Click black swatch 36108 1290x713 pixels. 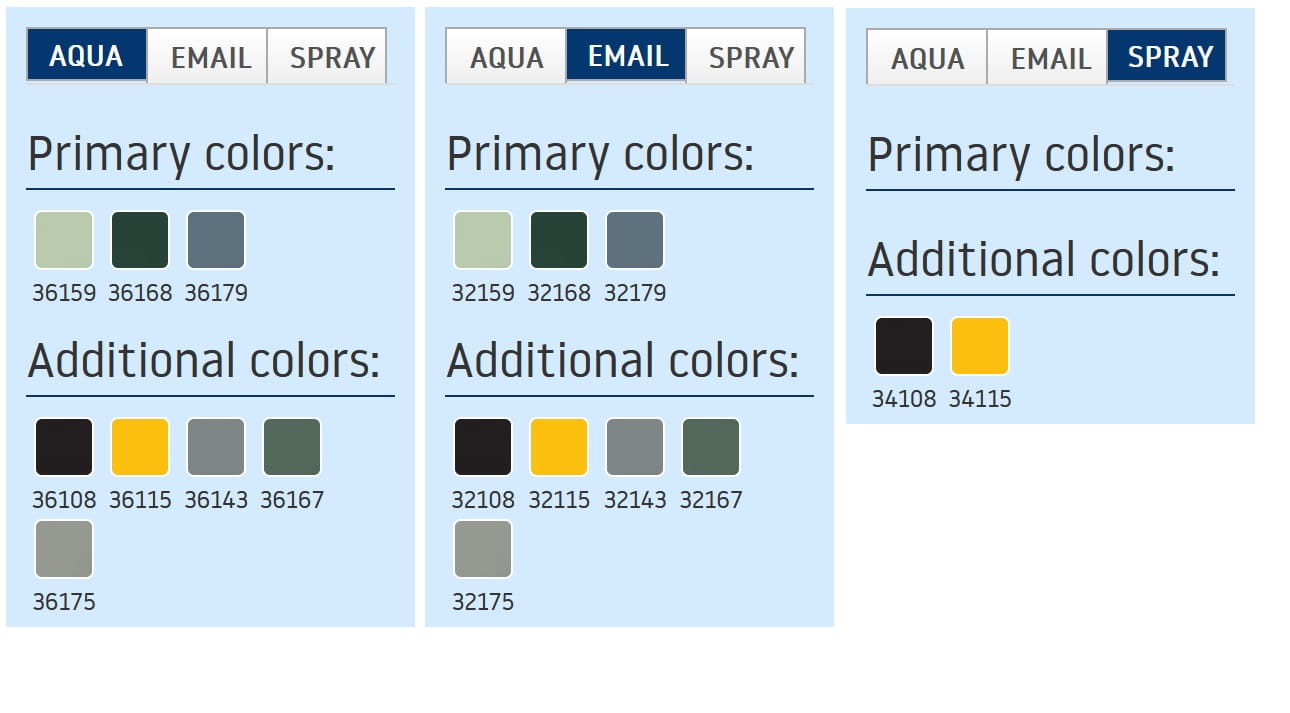pos(64,447)
